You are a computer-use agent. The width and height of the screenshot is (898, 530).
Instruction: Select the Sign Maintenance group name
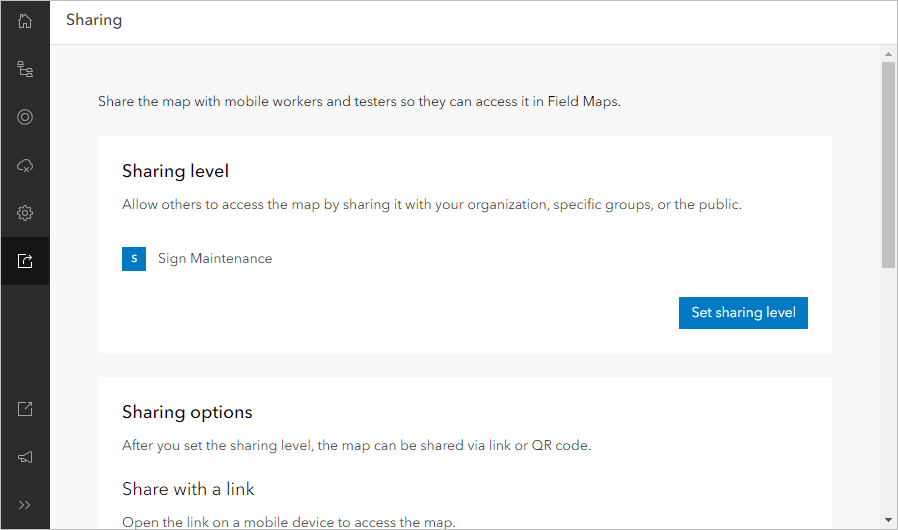(x=215, y=259)
